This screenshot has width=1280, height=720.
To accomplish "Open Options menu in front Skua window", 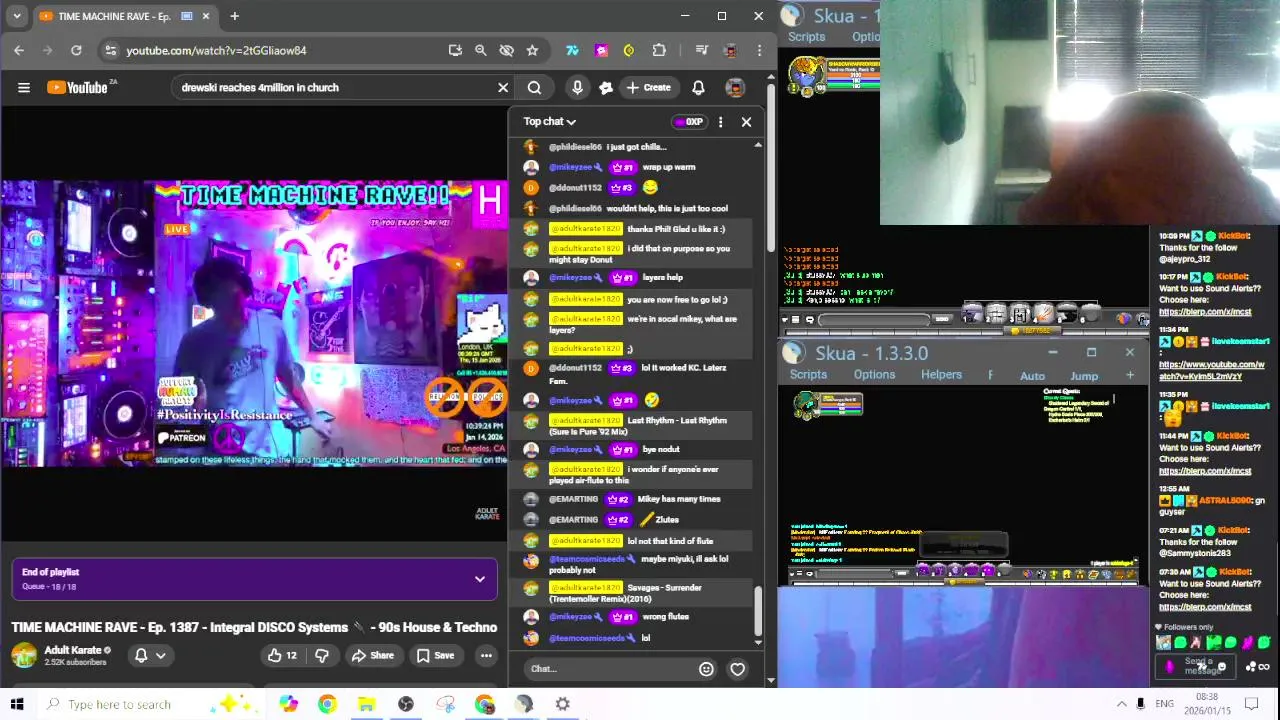I will [x=874, y=375].
